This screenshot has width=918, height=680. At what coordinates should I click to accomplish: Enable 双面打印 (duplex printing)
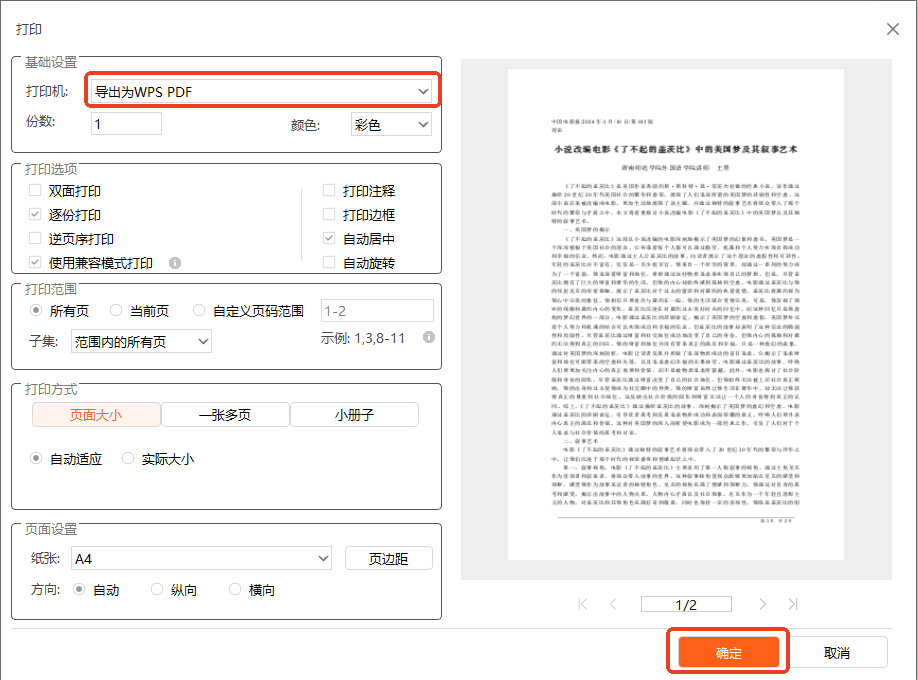pyautogui.click(x=34, y=190)
